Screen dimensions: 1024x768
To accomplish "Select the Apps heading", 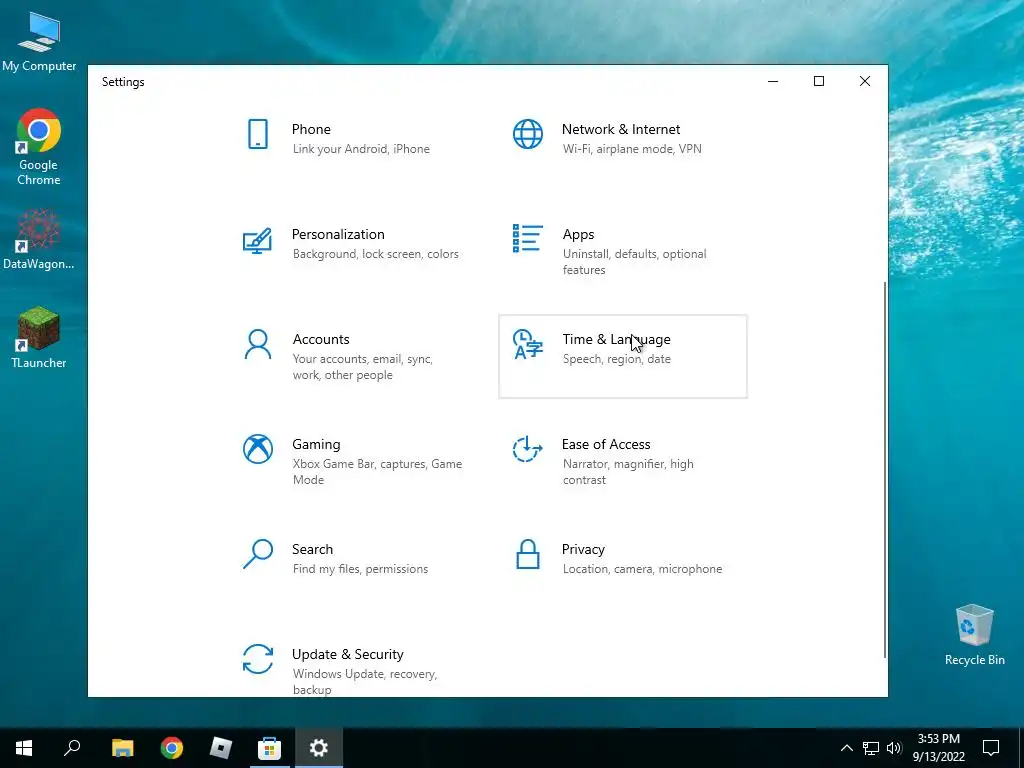I will [x=578, y=234].
